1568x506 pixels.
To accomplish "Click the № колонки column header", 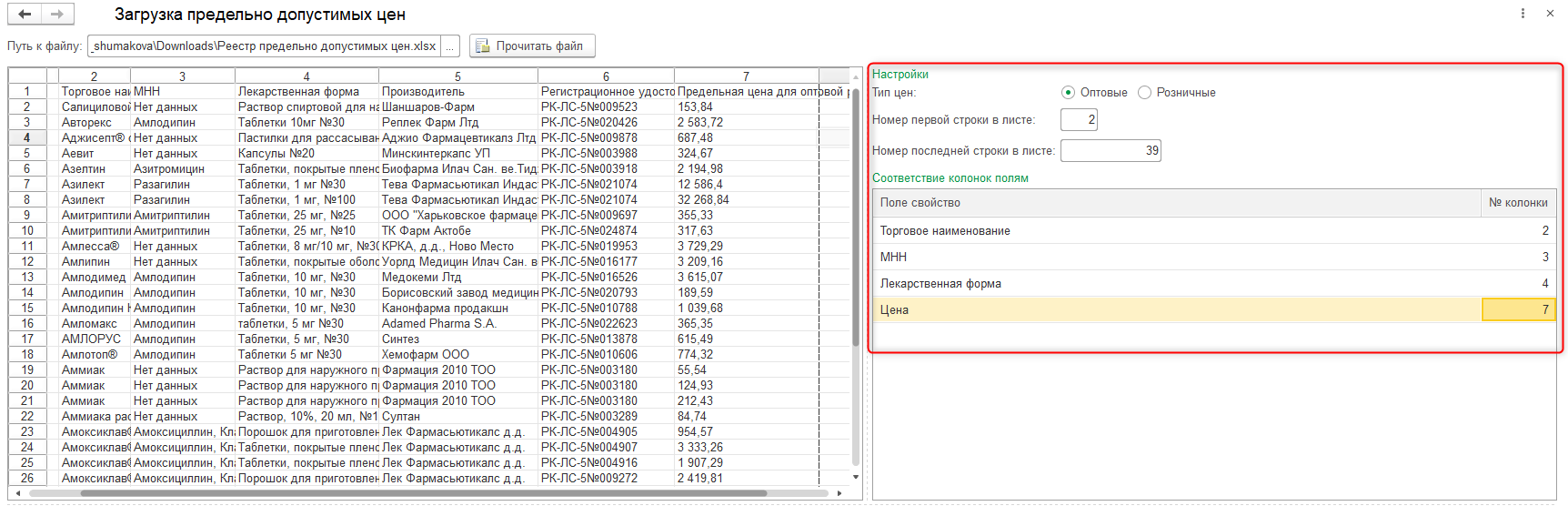I will 1518,203.
